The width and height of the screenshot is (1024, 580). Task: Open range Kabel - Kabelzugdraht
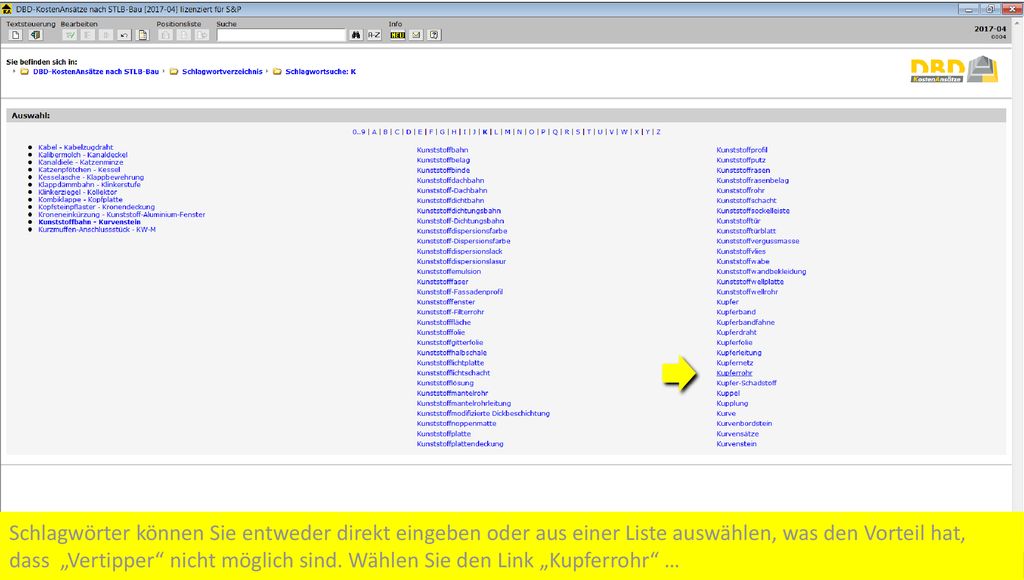[x=76, y=148]
